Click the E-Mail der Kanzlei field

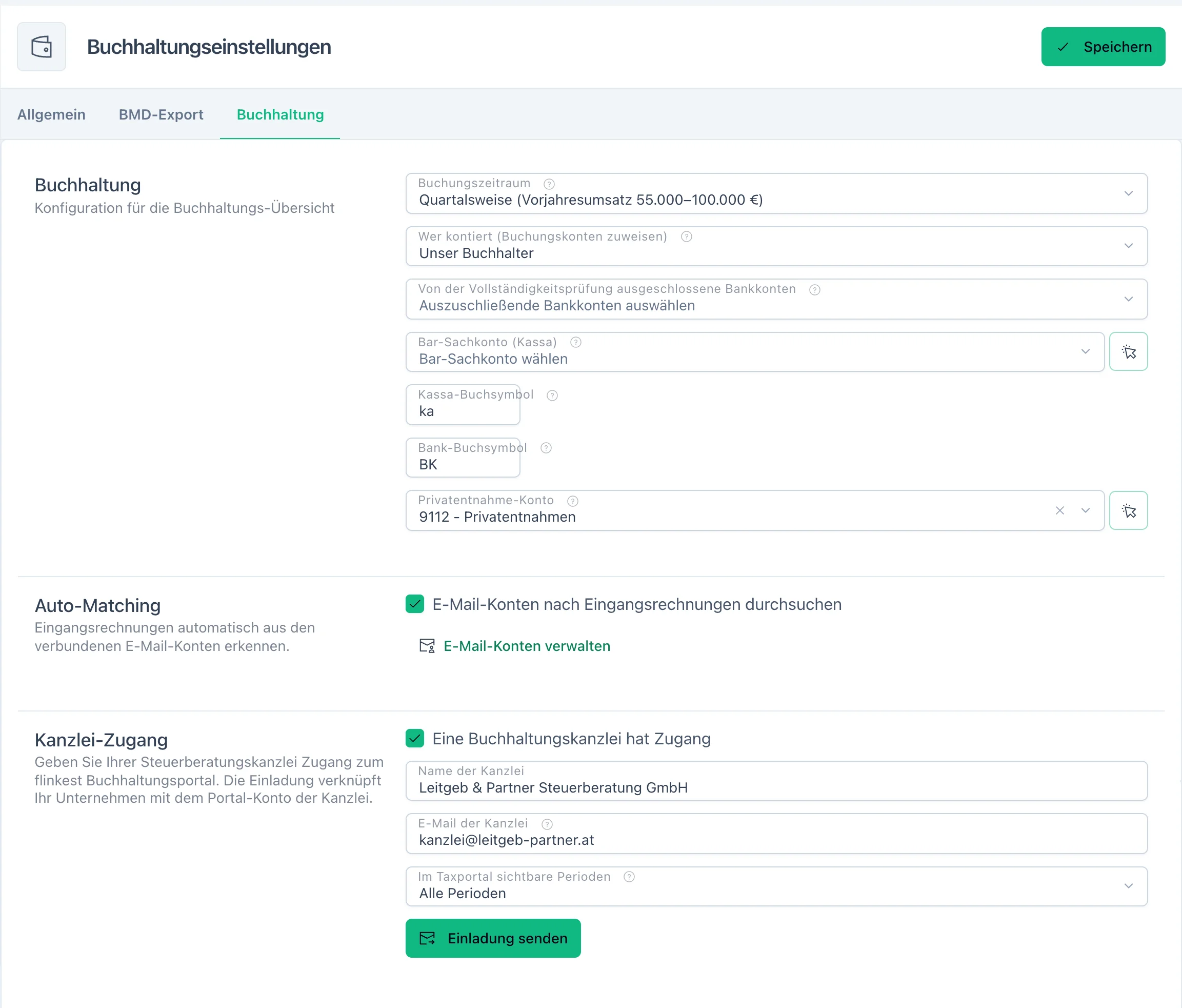776,834
